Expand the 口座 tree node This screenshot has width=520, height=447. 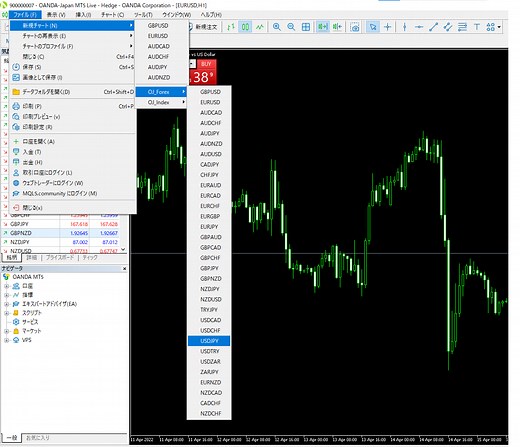click(6, 286)
